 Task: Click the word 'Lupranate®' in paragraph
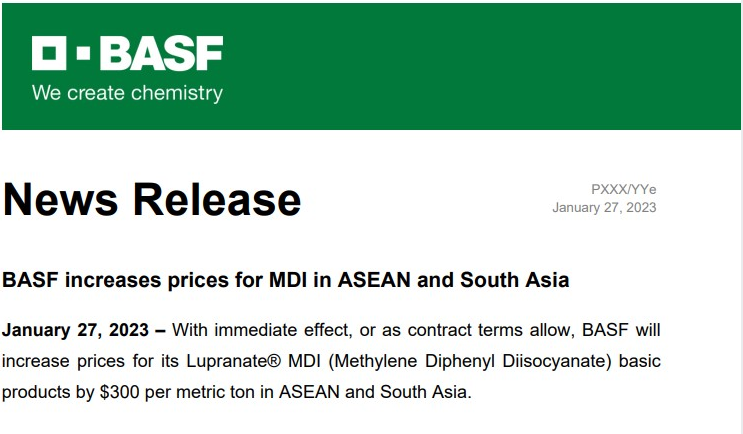[x=234, y=362]
